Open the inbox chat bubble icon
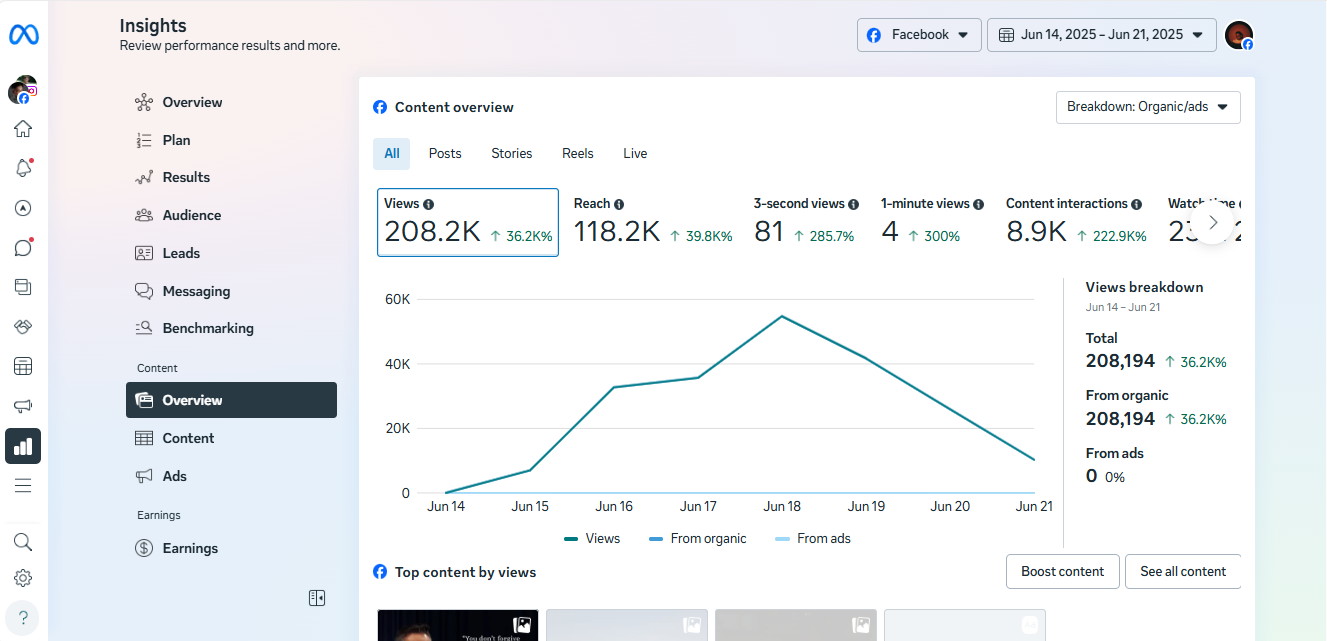The image size is (1327, 641). [x=23, y=248]
